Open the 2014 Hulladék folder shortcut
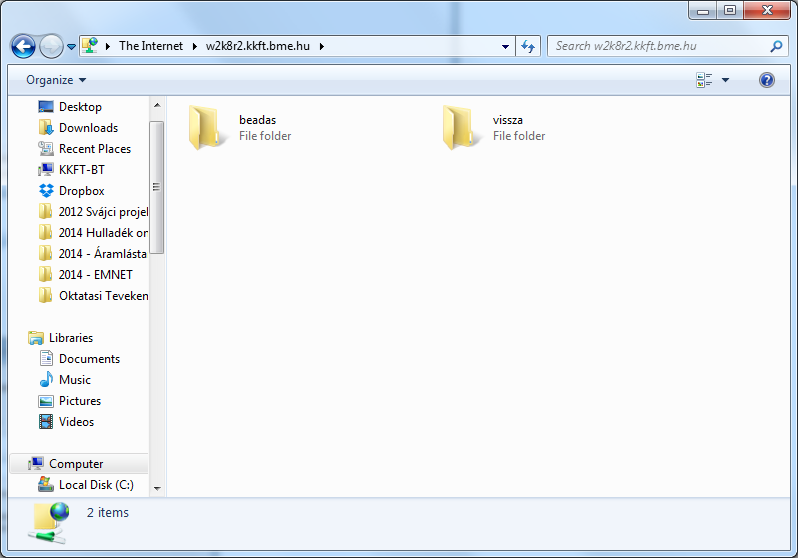798x558 pixels. point(103,233)
